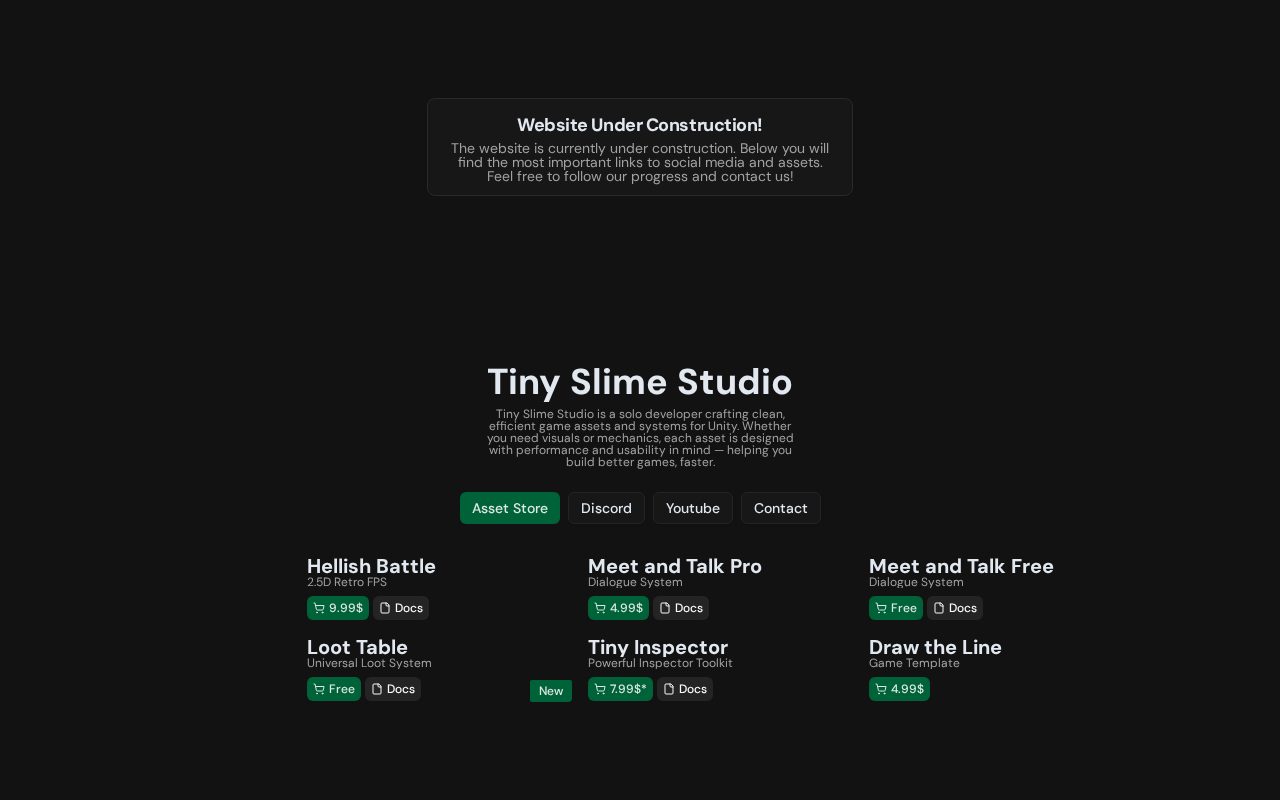This screenshot has width=1280, height=800.
Task: Click the 2.5D Retro FPS subtitle
Action: coord(347,582)
